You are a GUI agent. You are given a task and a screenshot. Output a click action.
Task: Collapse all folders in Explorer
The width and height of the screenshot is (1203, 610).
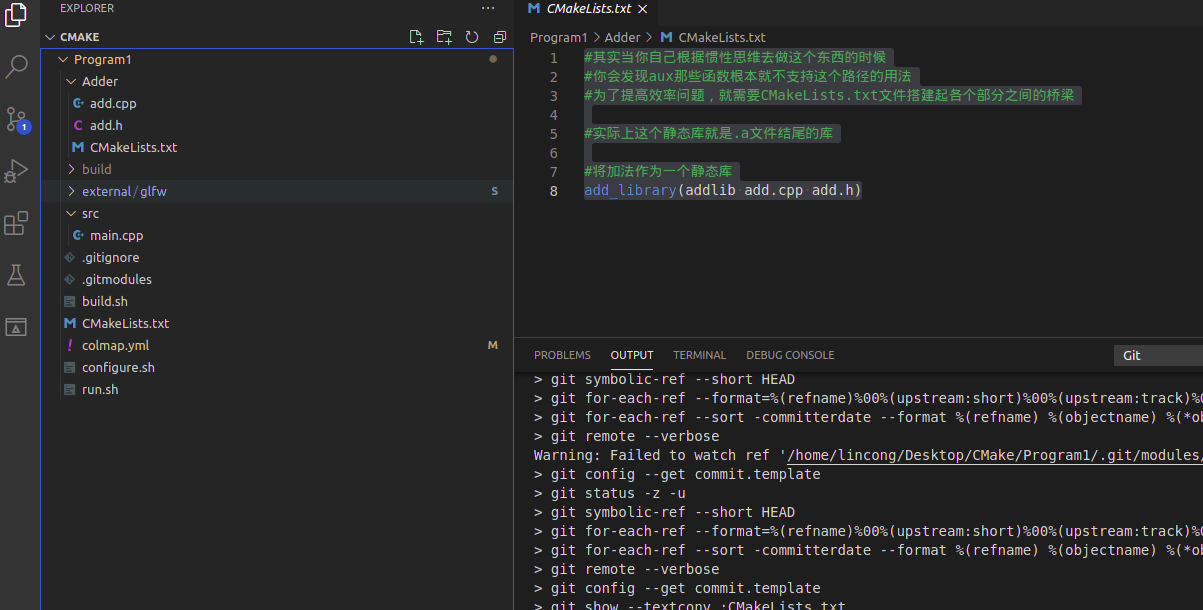coord(500,37)
